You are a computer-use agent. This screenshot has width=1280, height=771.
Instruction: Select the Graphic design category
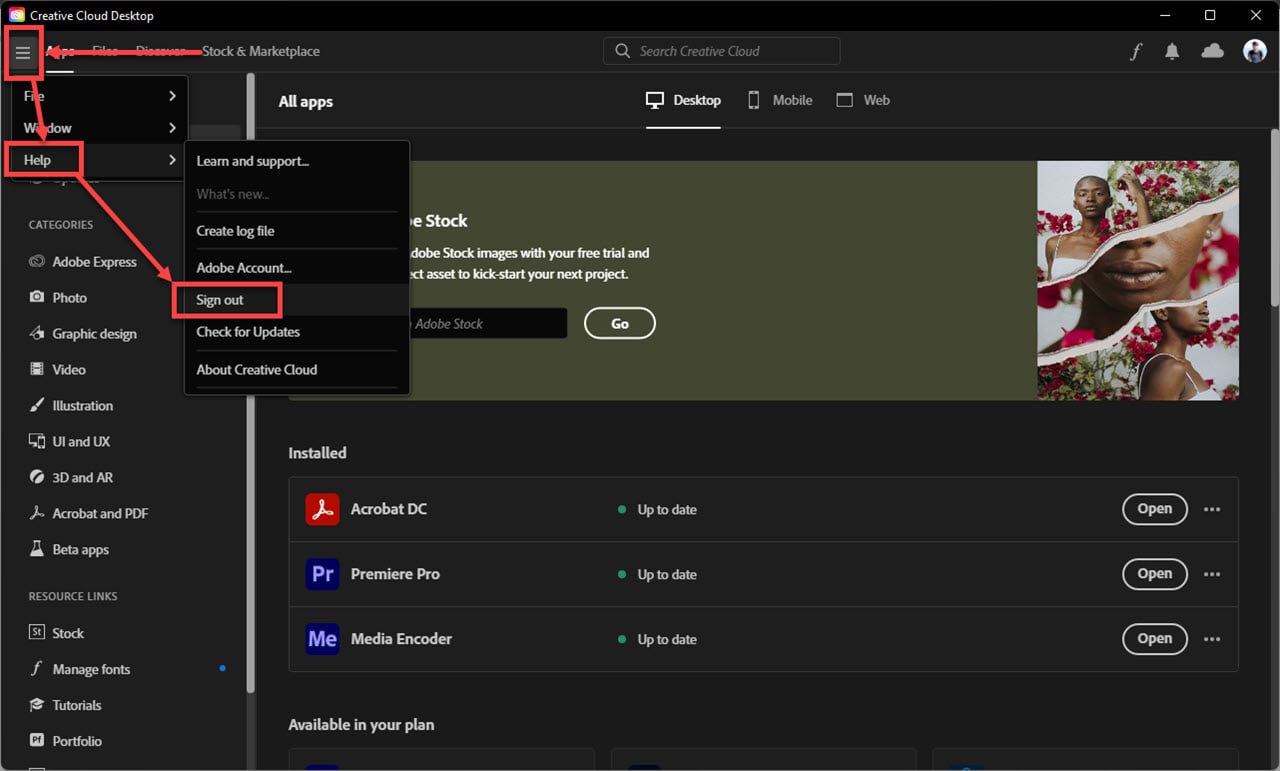pyautogui.click(x=83, y=334)
